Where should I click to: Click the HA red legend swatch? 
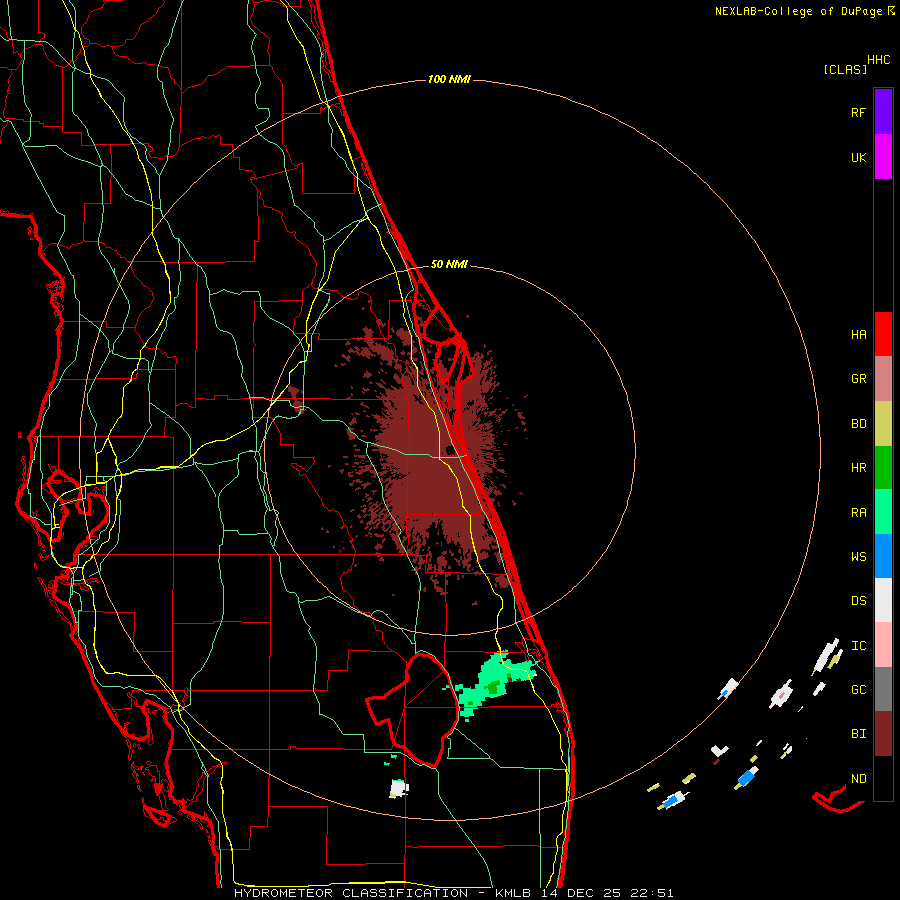pyautogui.click(x=883, y=334)
